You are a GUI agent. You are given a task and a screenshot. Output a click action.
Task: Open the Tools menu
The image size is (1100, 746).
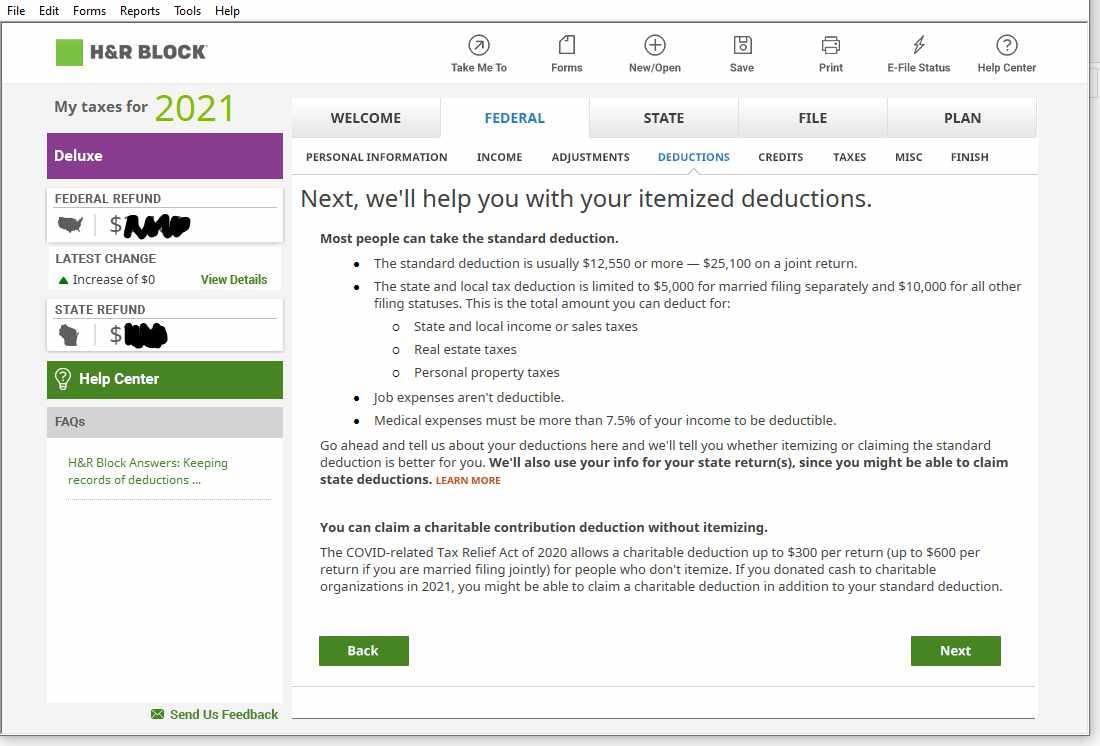[x=187, y=11]
